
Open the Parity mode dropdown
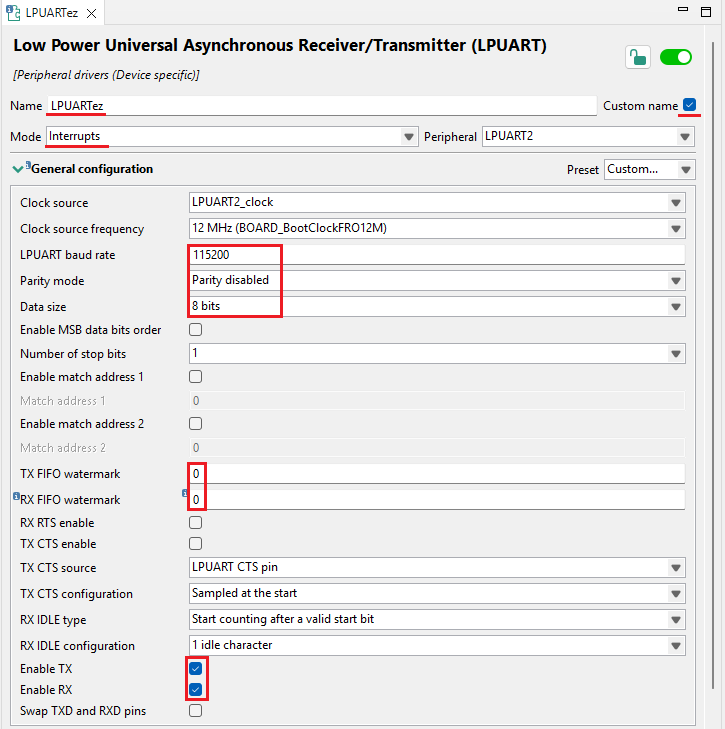point(676,280)
